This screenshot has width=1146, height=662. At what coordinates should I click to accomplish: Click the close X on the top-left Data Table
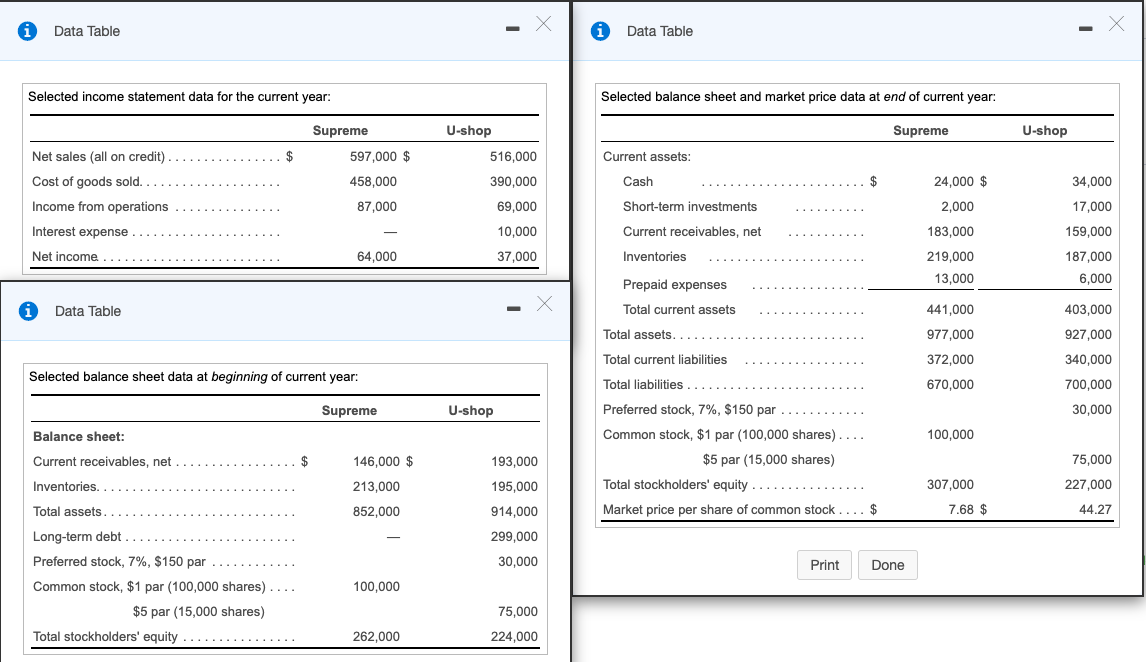pos(543,24)
